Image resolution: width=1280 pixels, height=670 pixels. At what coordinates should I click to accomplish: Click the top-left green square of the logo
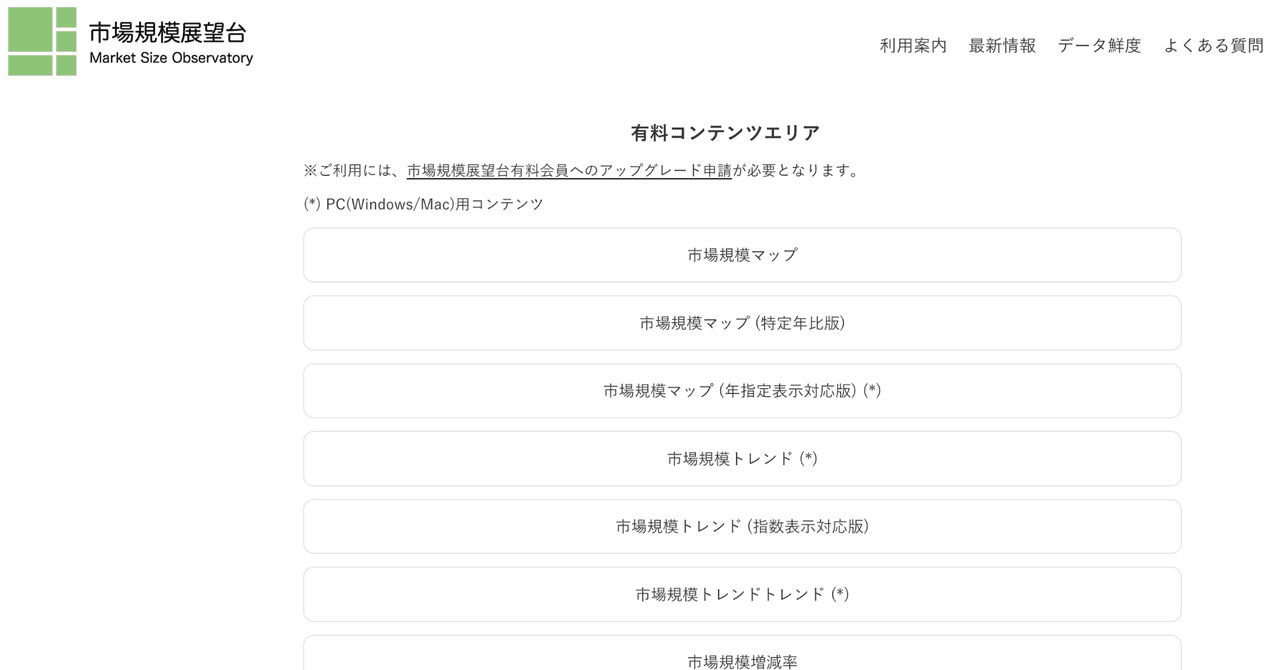coord(30,29)
